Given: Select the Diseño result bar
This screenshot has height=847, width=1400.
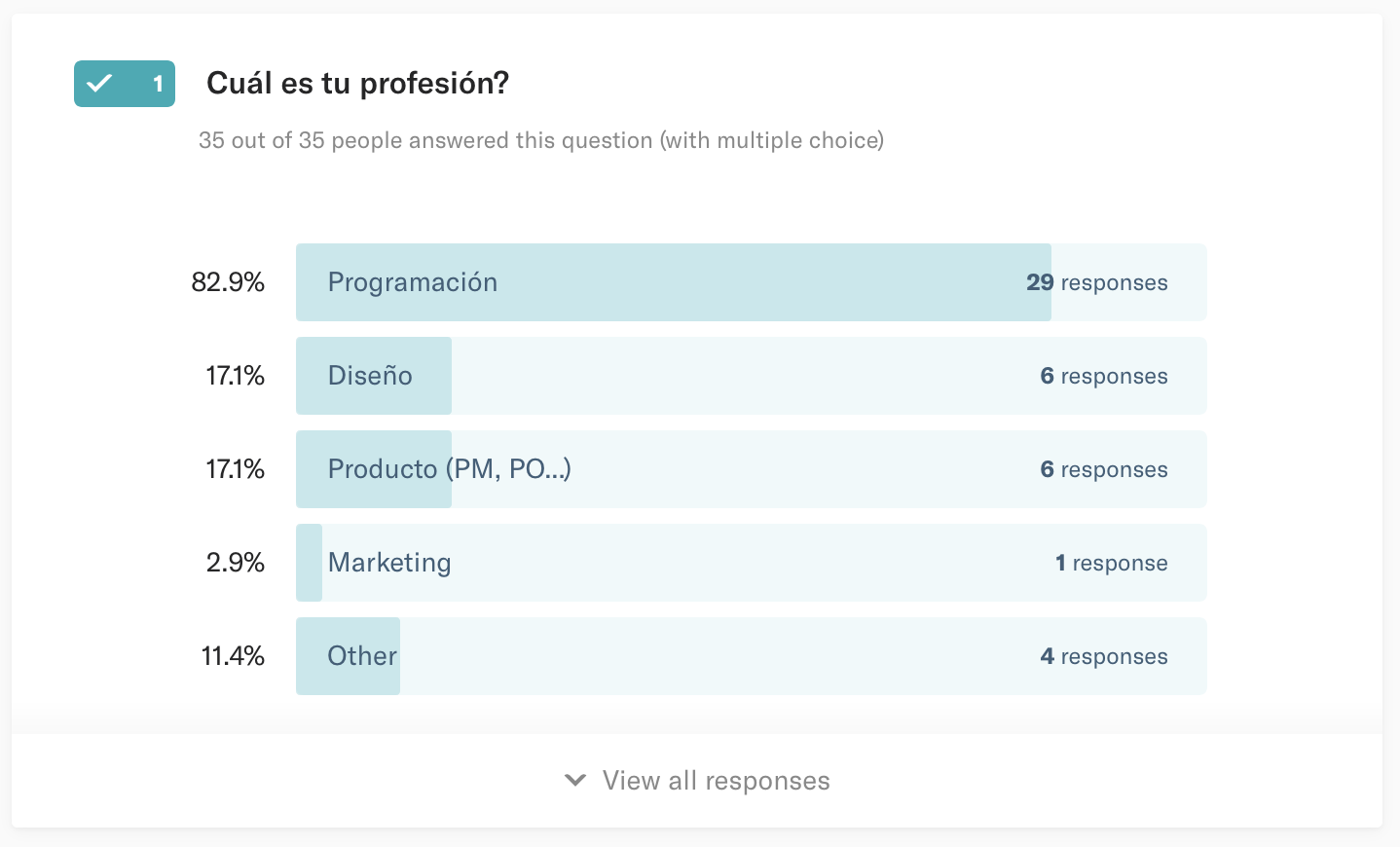Looking at the screenshot, I should tap(751, 376).
